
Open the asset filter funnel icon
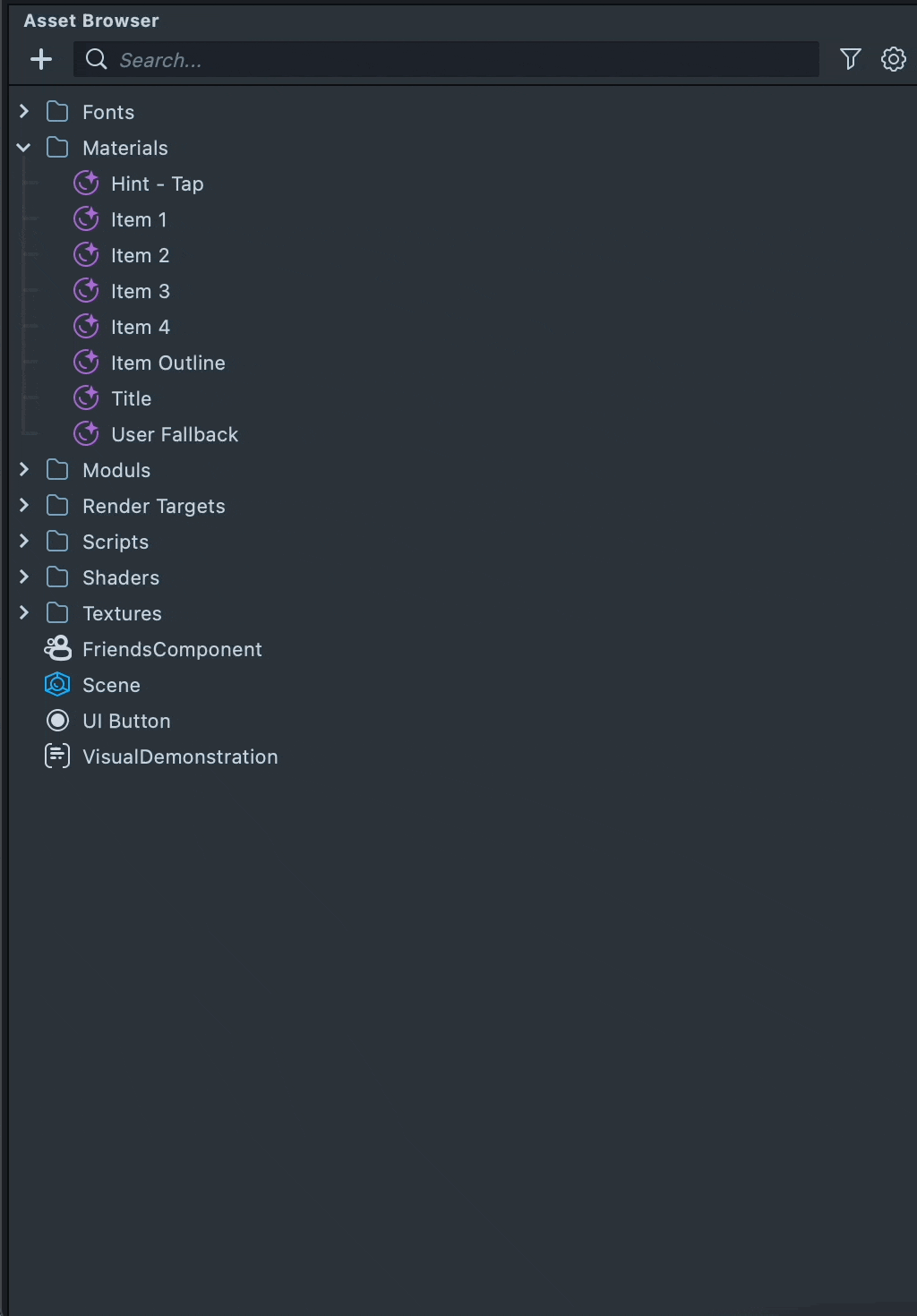pos(851,59)
